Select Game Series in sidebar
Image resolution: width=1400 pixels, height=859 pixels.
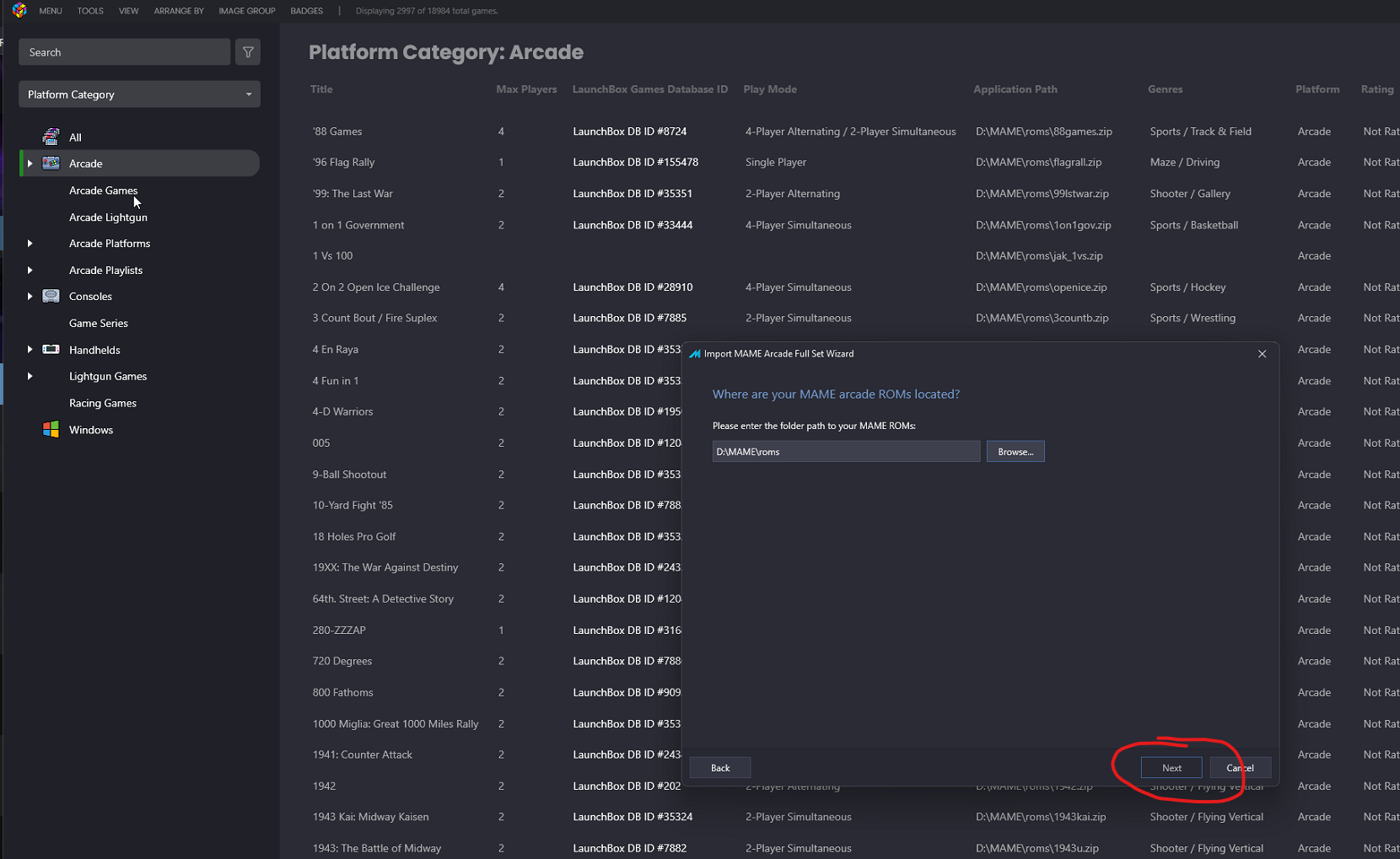(x=99, y=323)
